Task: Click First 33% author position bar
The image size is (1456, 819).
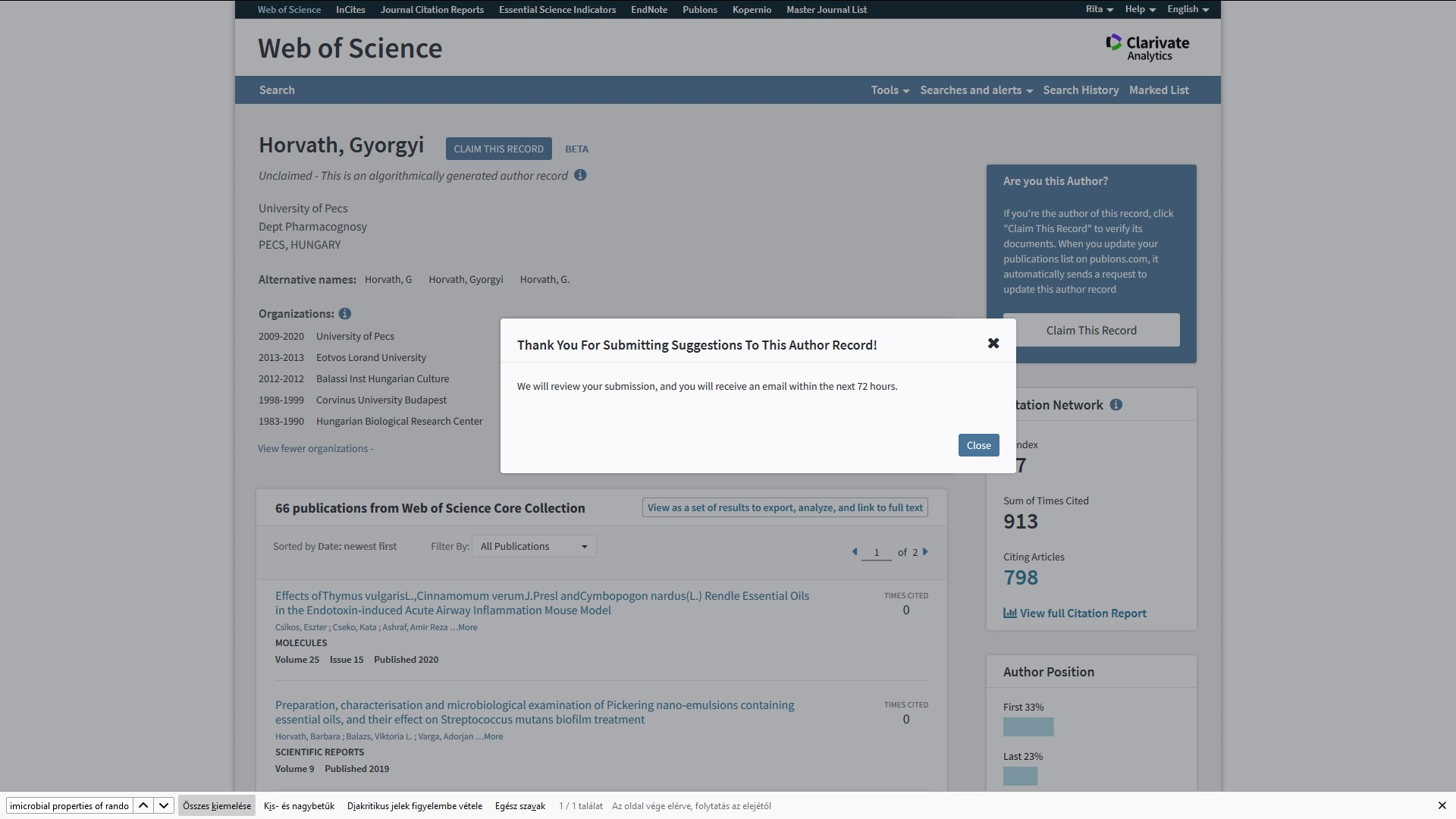Action: [x=1028, y=726]
